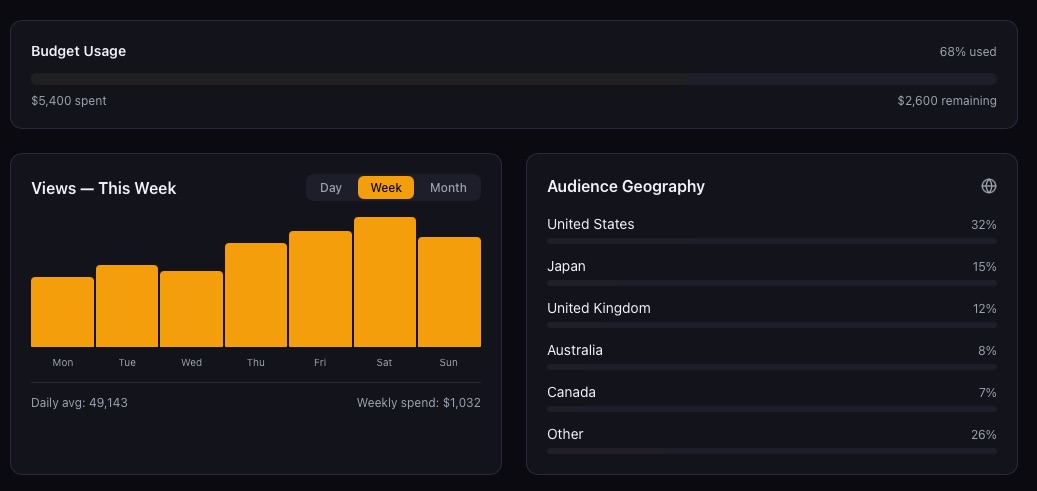Image resolution: width=1037 pixels, height=491 pixels.
Task: Click the globe icon in Audience Geography
Action: (x=989, y=186)
